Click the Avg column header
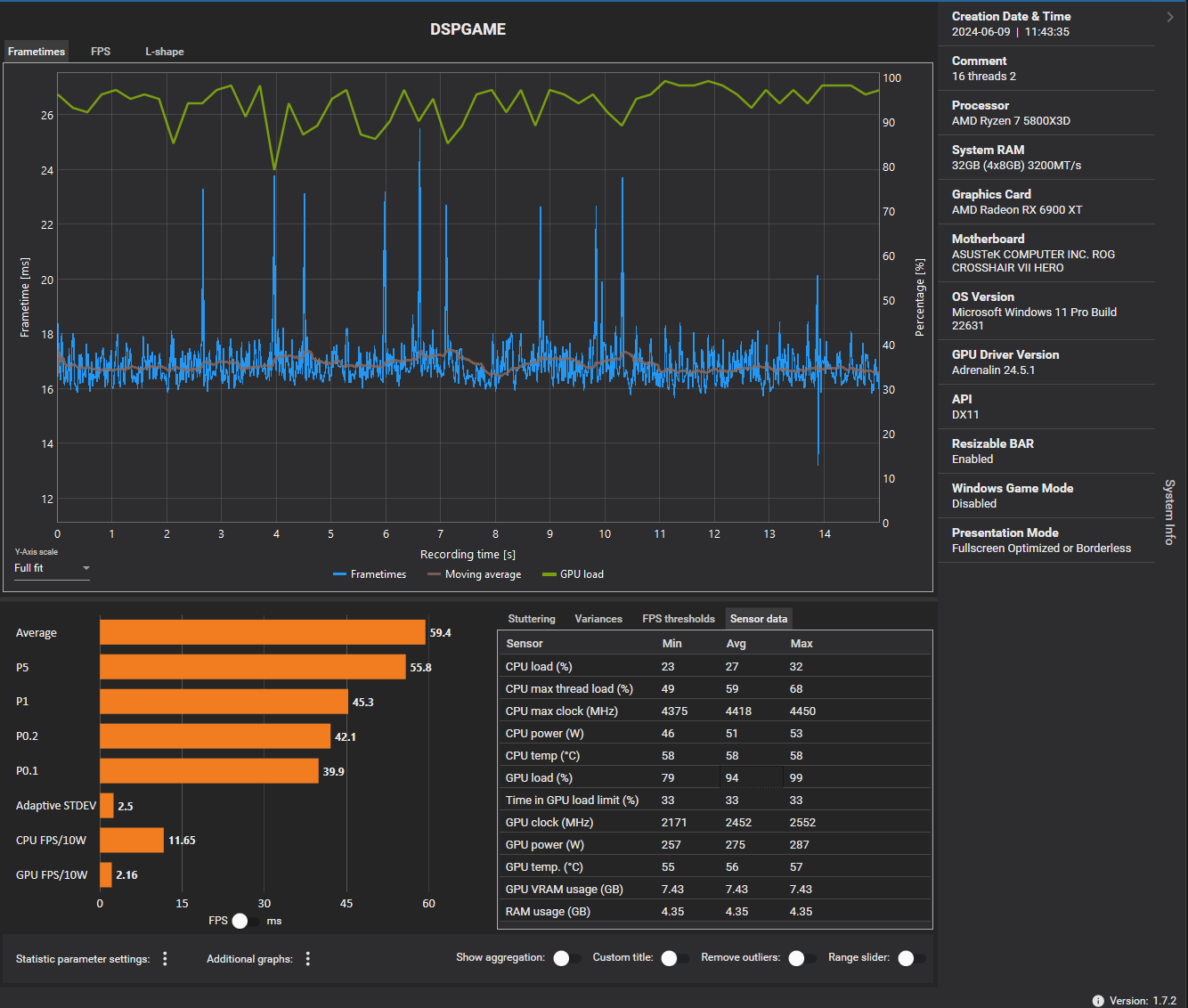Image resolution: width=1188 pixels, height=1008 pixels. (x=736, y=643)
